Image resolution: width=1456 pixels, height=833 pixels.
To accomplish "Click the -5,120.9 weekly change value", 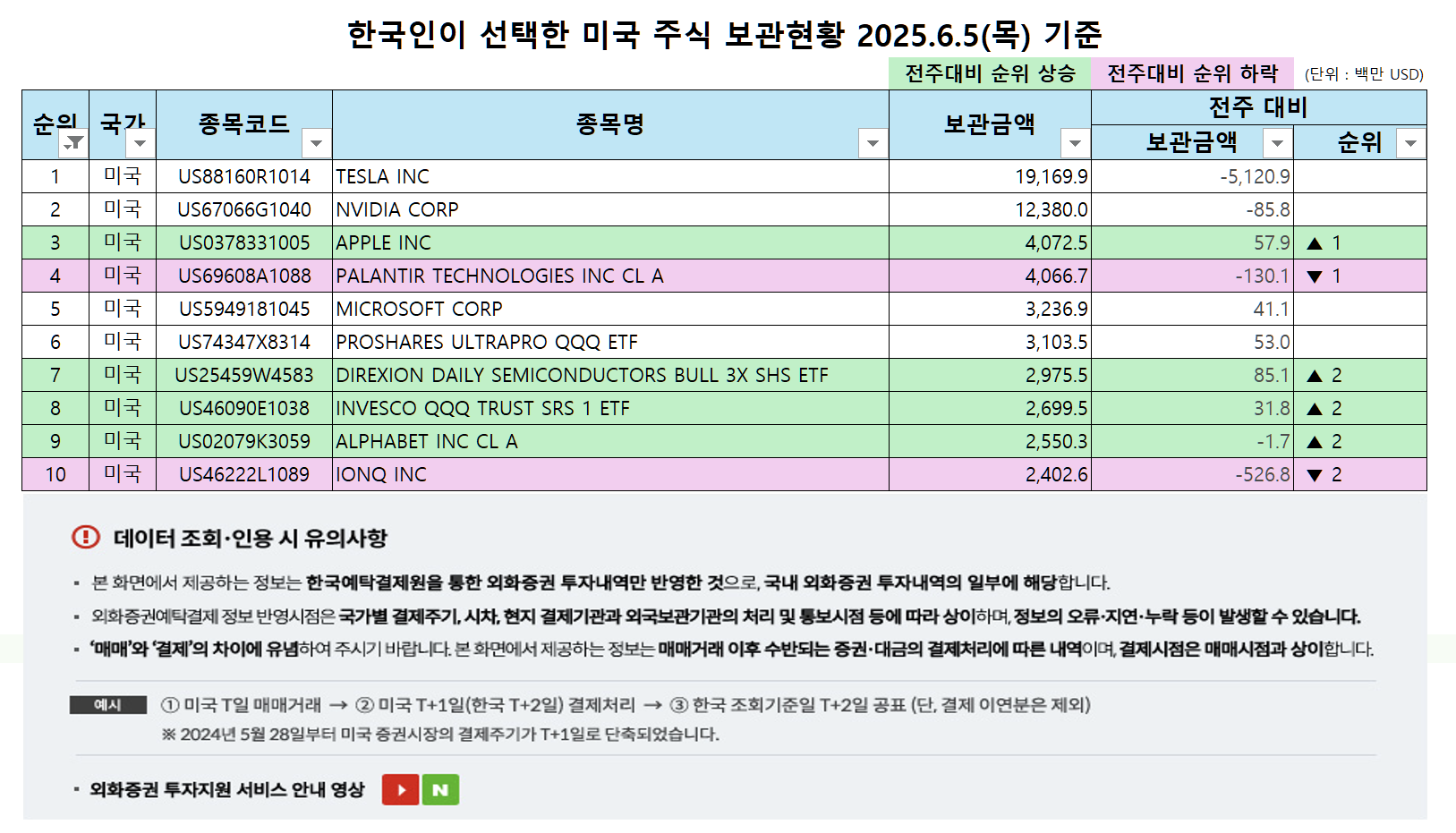I will pos(1255,177).
